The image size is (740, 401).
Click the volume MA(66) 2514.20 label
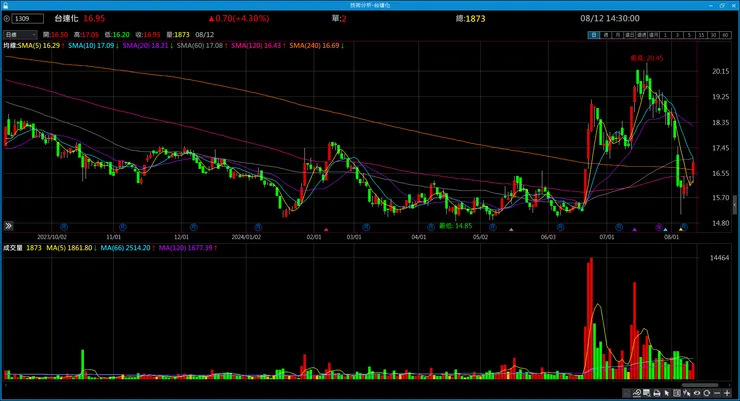(125, 248)
